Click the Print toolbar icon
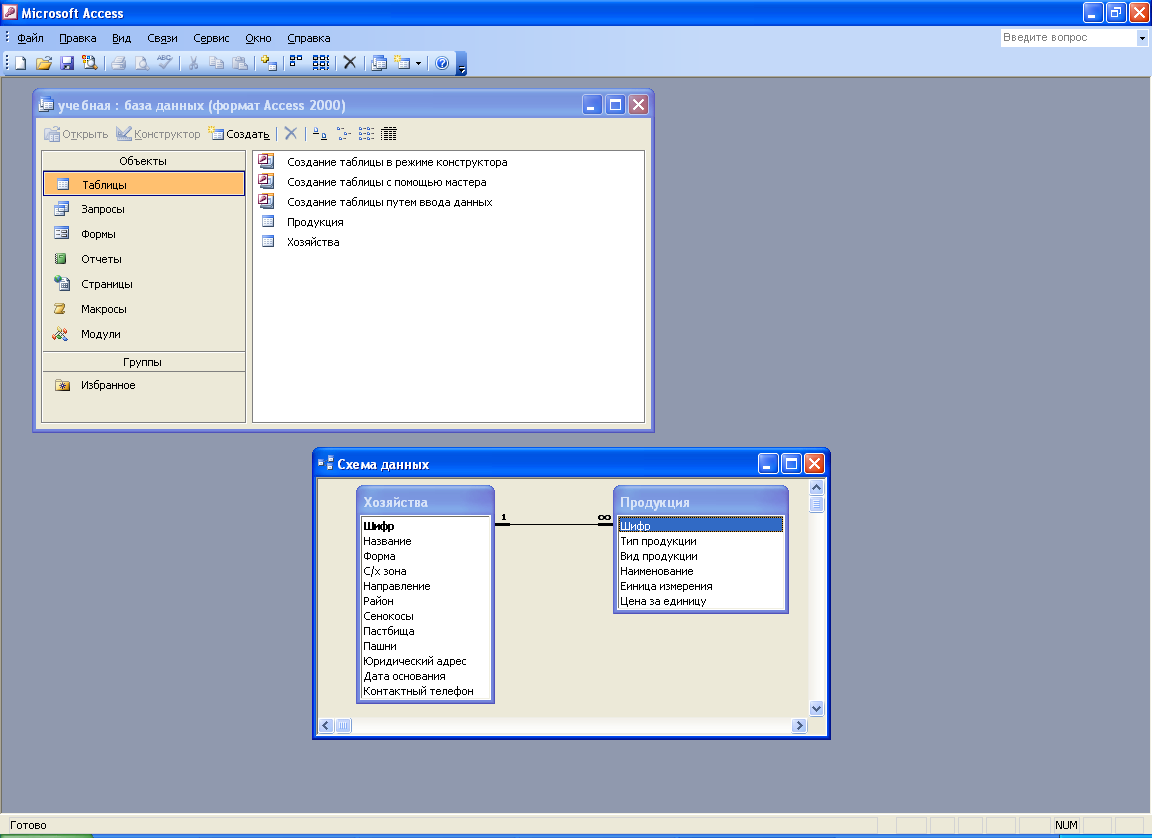The height and width of the screenshot is (838, 1152). pyautogui.click(x=118, y=63)
